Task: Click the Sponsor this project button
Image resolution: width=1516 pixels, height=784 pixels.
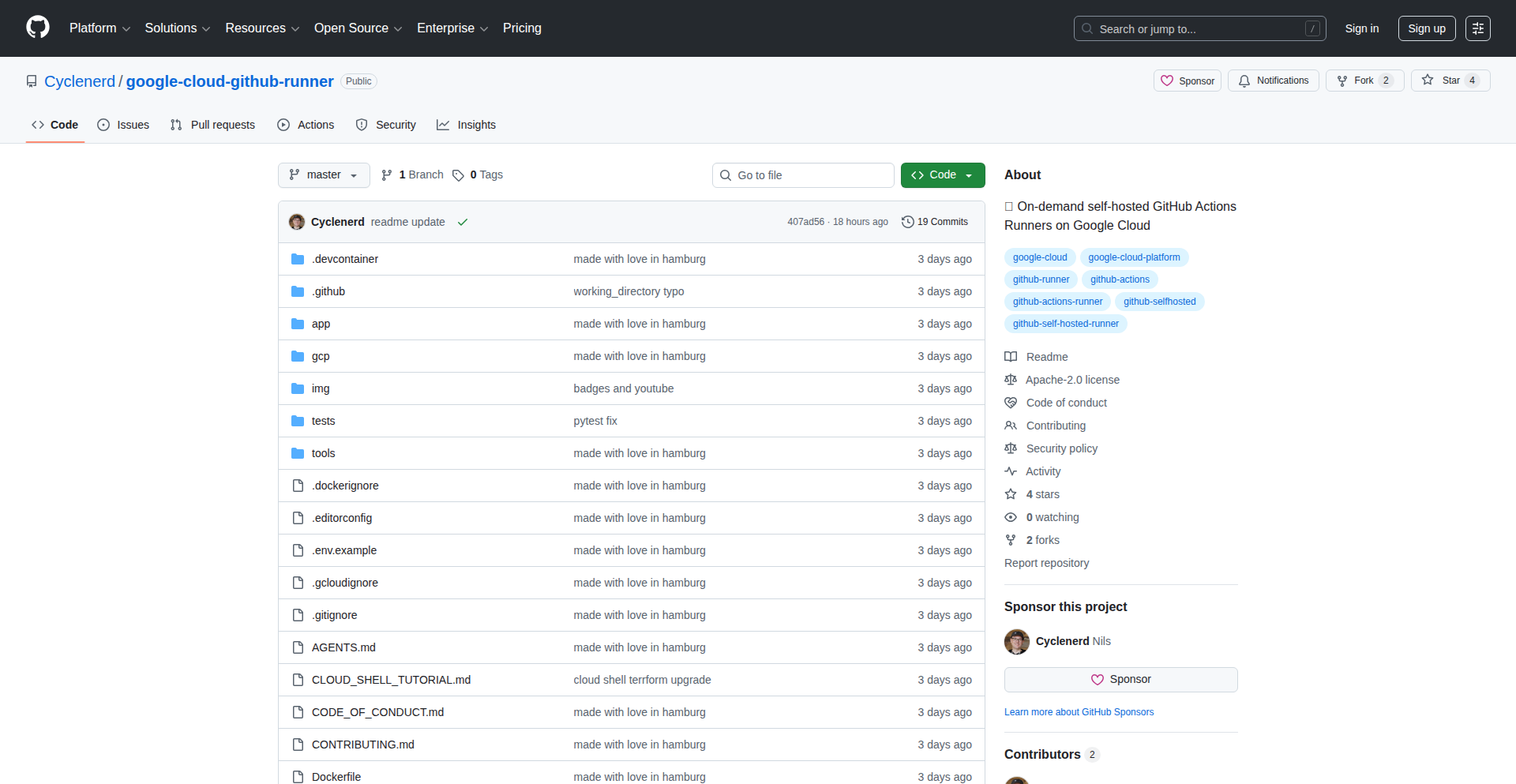Action: (x=1120, y=679)
